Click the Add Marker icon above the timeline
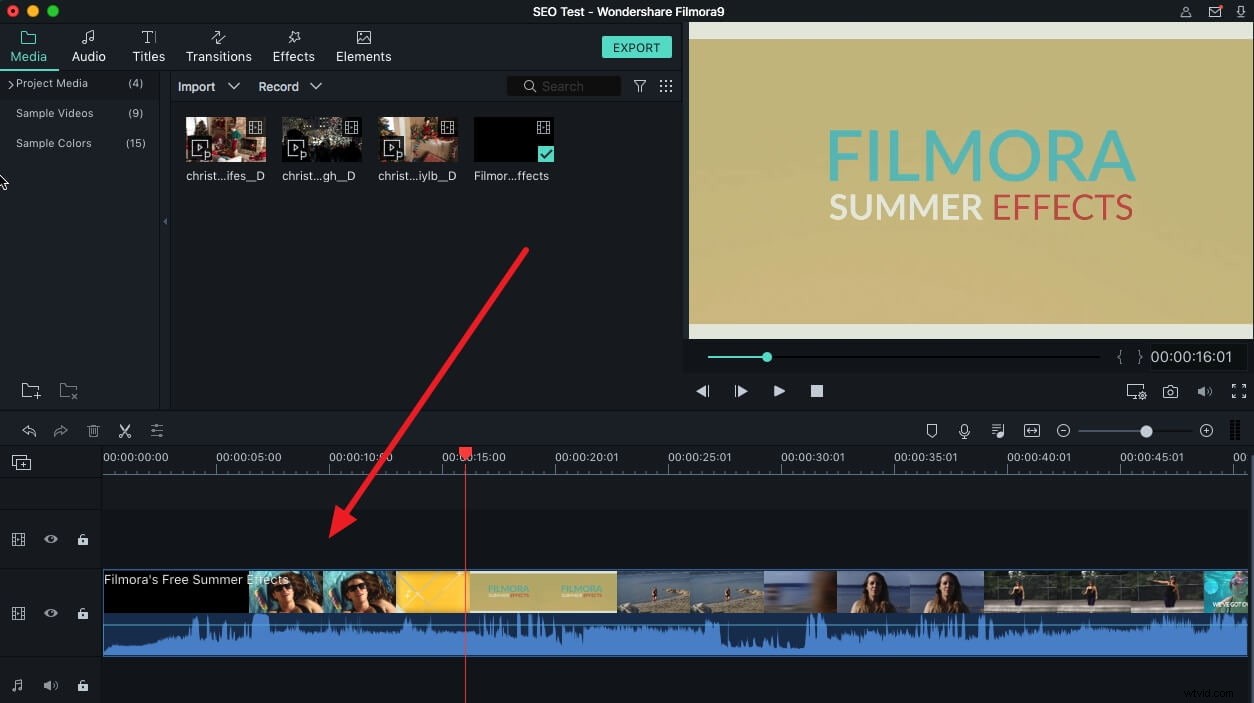Image resolution: width=1254 pixels, height=703 pixels. click(931, 430)
